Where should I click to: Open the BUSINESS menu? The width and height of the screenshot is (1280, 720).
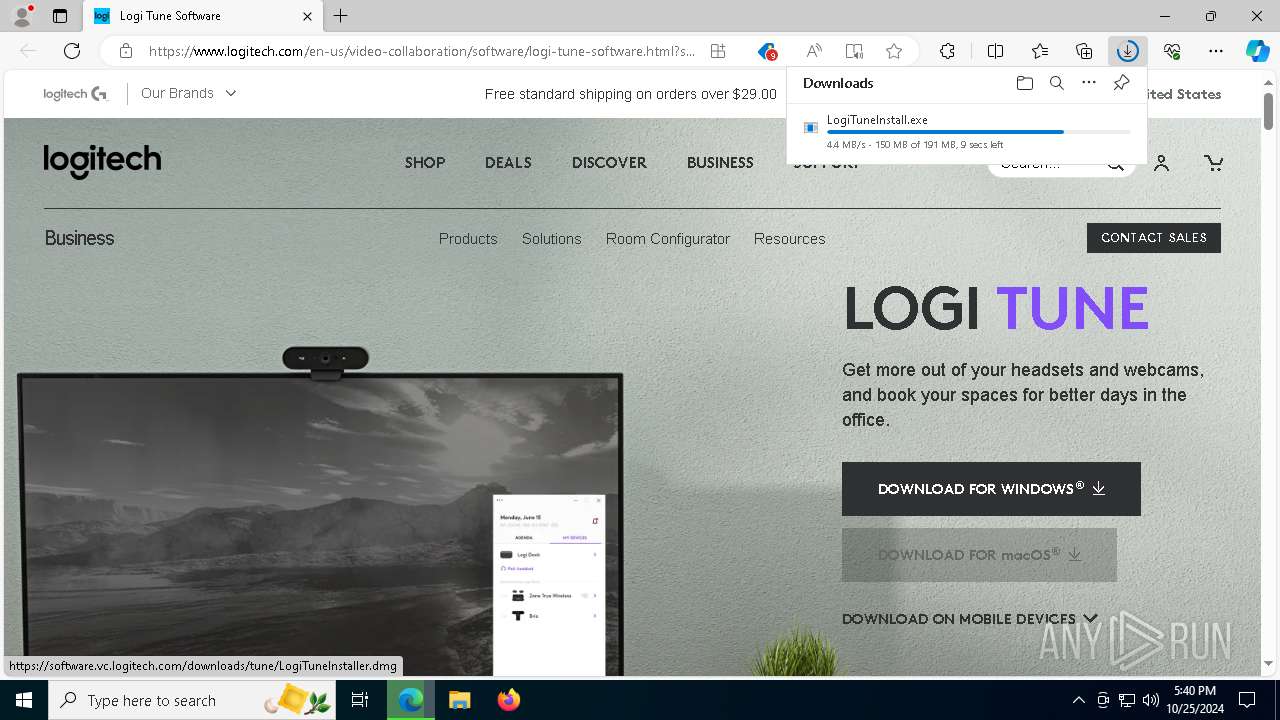[720, 162]
